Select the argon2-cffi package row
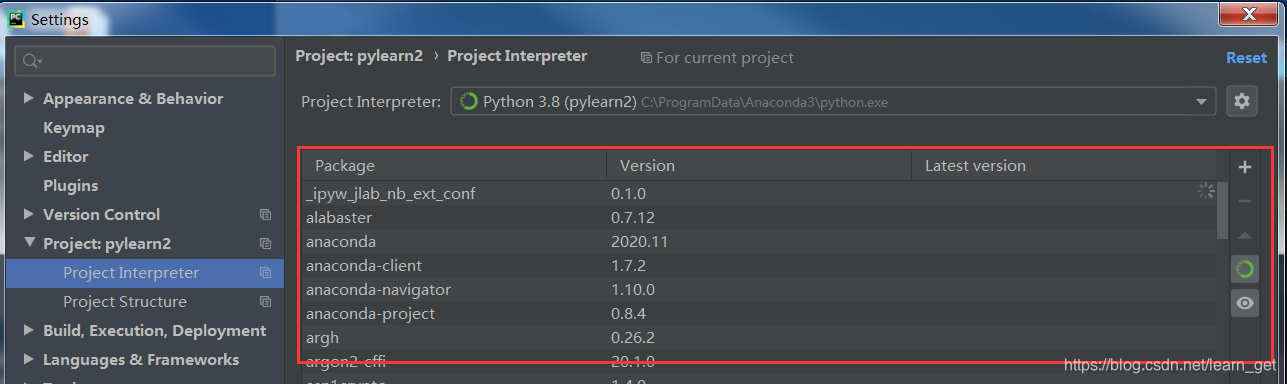 coord(758,361)
